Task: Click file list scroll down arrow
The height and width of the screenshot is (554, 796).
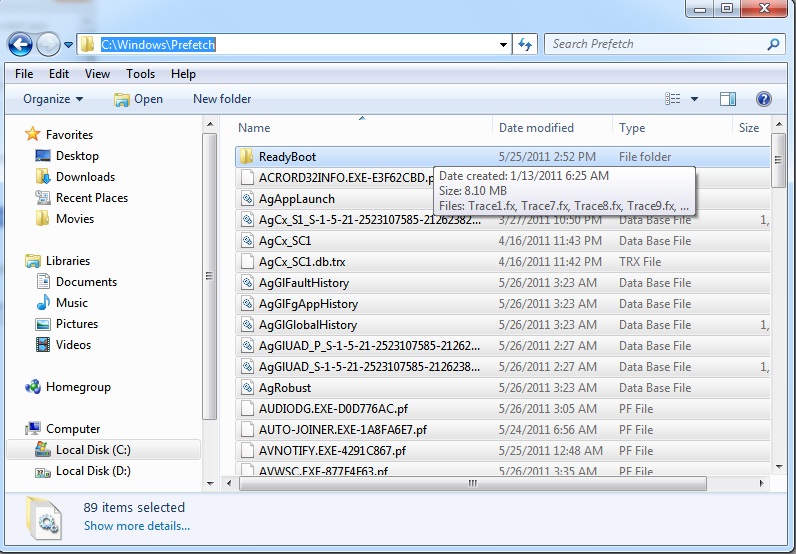Action: coord(778,467)
